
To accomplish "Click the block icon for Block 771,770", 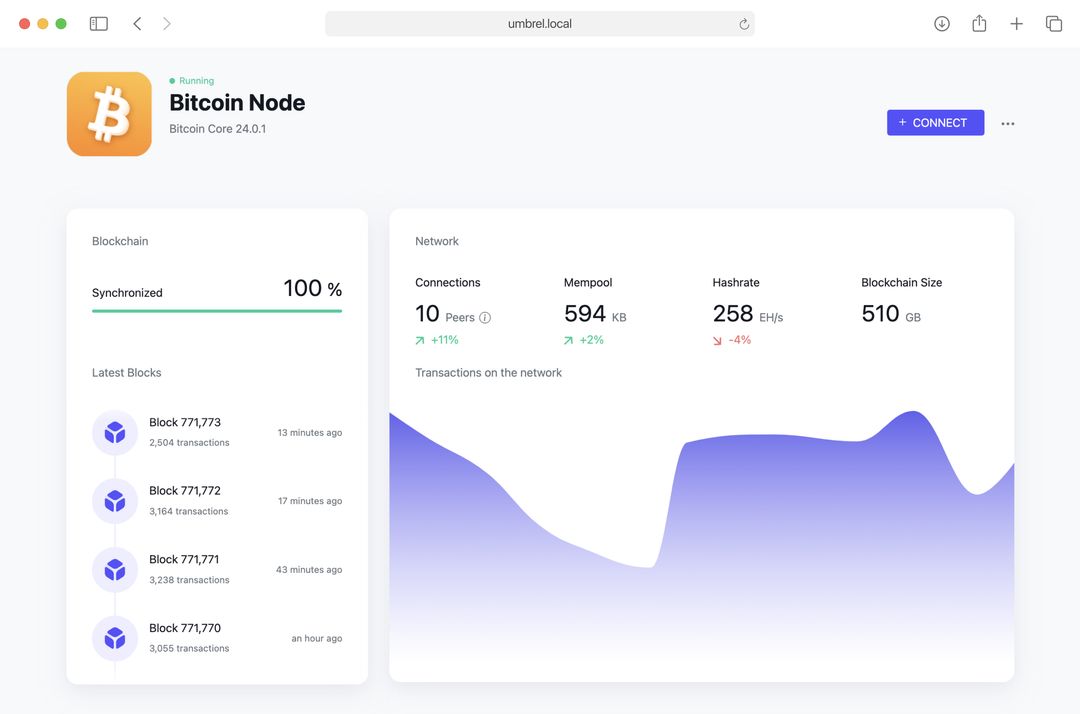I will [x=115, y=637].
